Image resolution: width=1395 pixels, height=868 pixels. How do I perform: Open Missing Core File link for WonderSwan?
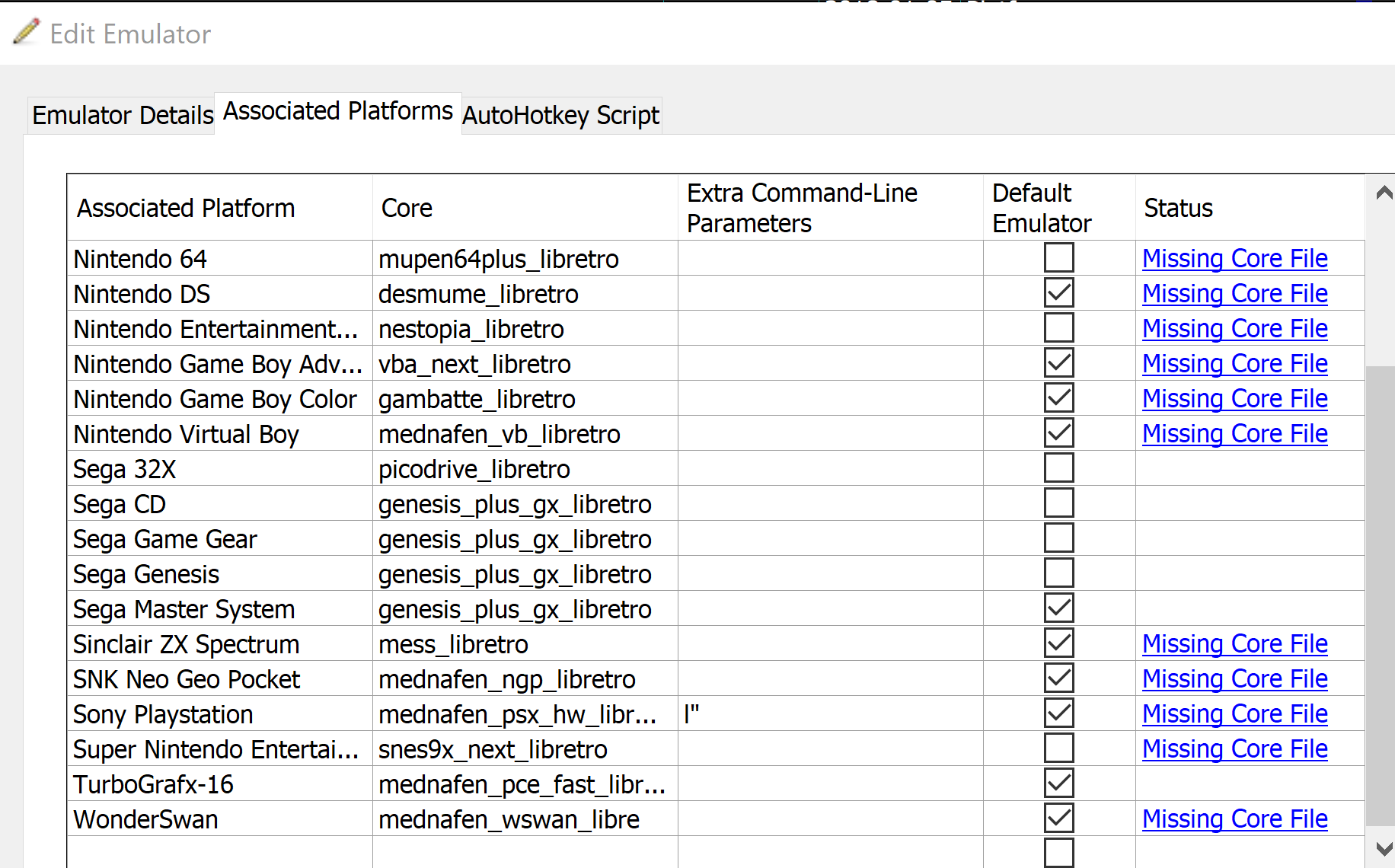[x=1234, y=819]
